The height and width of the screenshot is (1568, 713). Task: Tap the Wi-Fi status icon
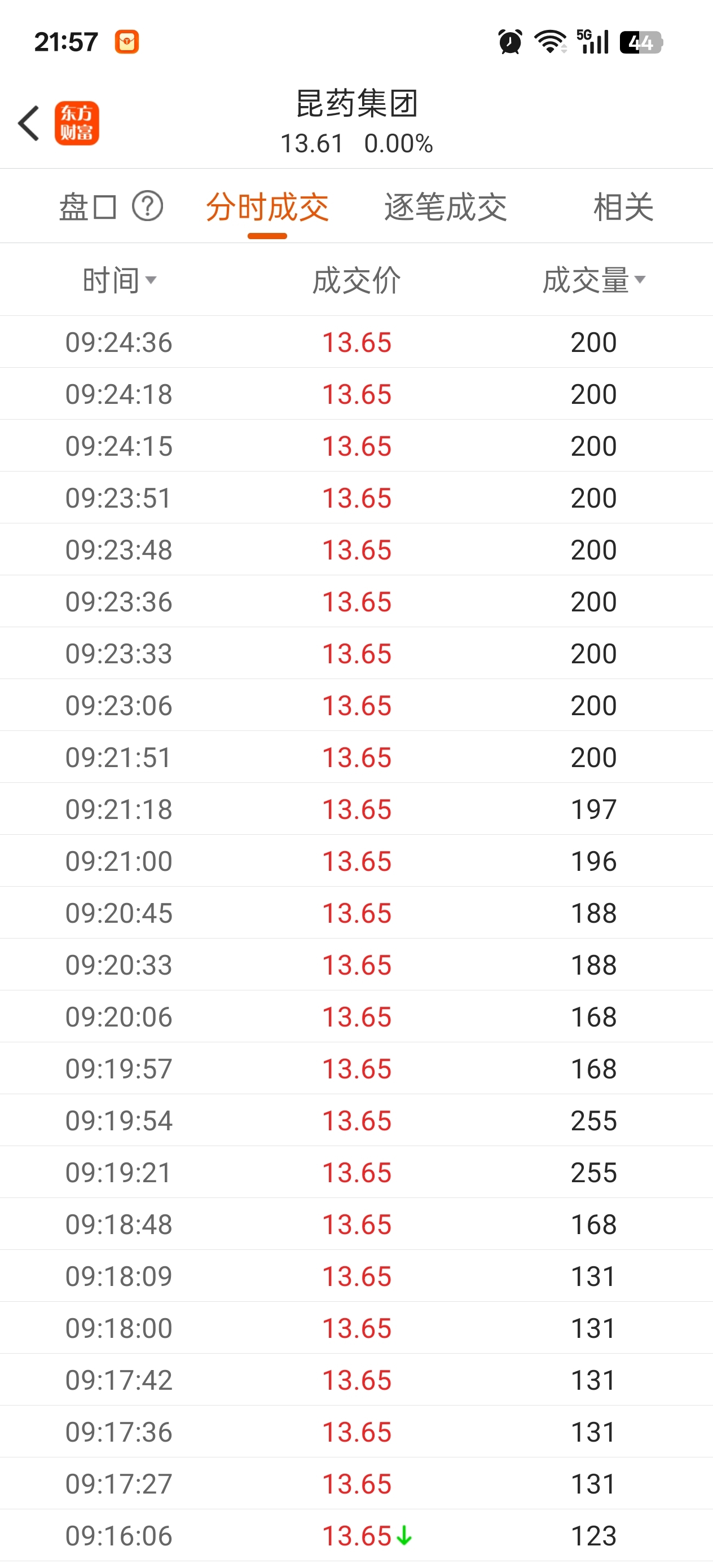pos(550,42)
